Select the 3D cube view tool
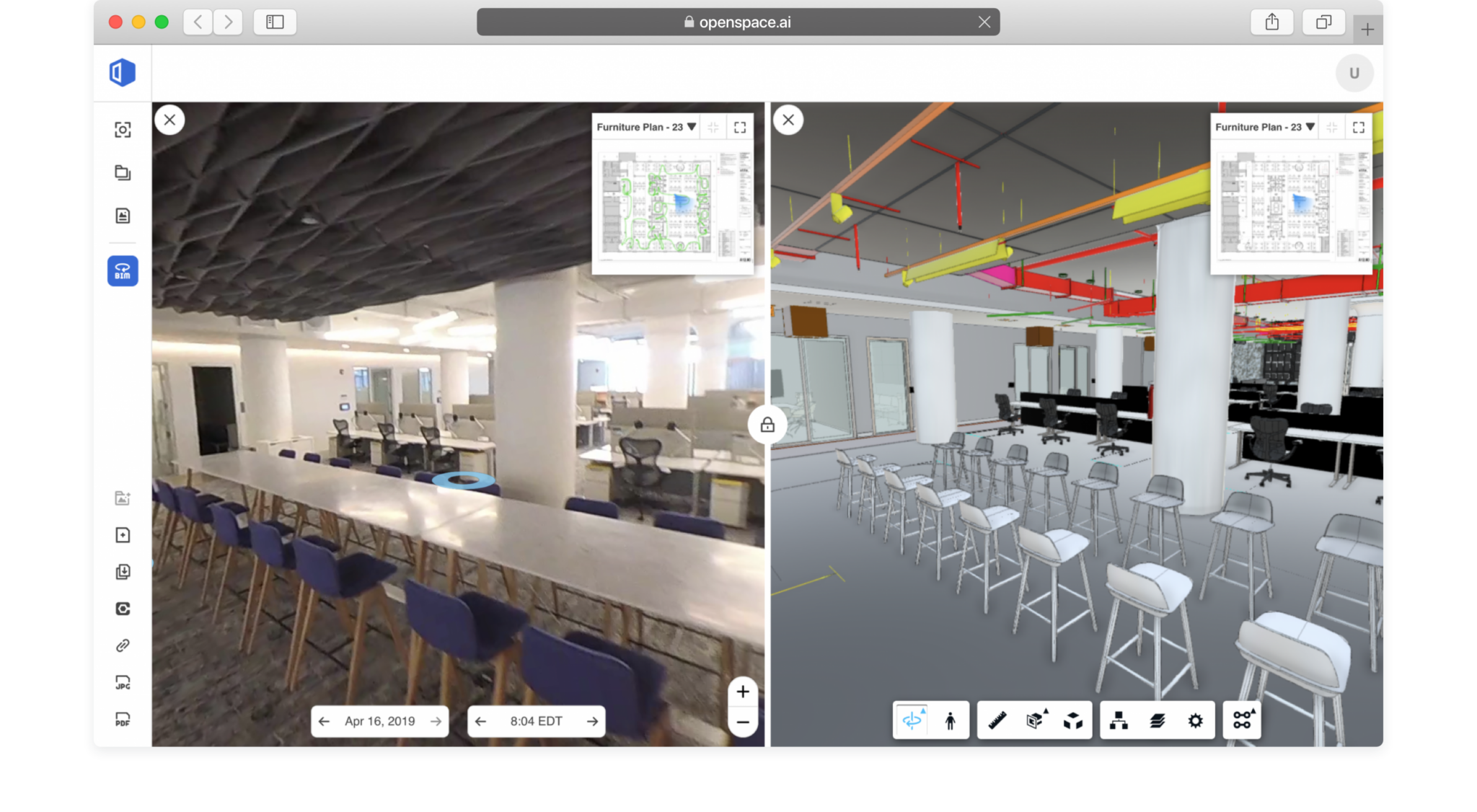The height and width of the screenshot is (812, 1477). pyautogui.click(x=1072, y=720)
